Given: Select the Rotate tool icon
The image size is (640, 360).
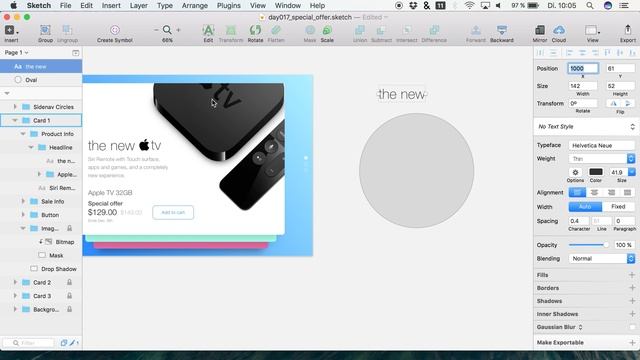Looking at the screenshot, I should tap(255, 30).
